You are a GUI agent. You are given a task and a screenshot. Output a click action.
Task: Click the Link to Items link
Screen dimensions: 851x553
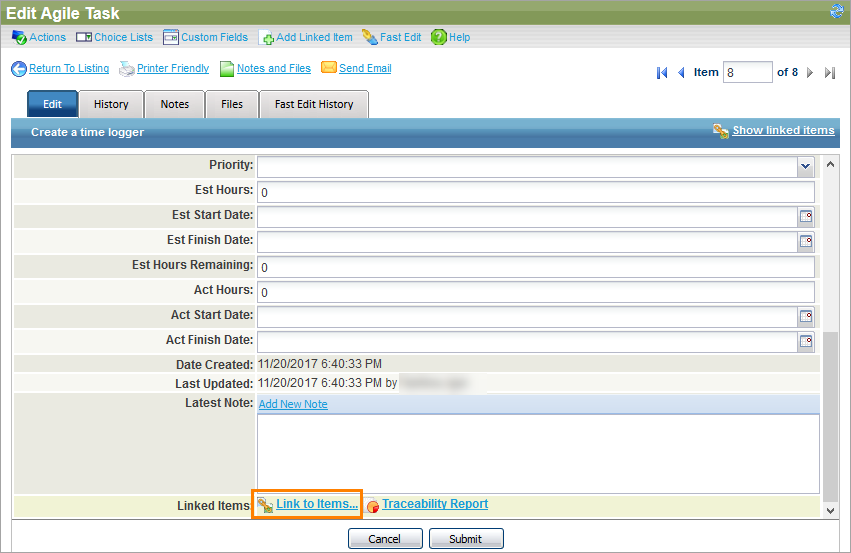click(316, 504)
